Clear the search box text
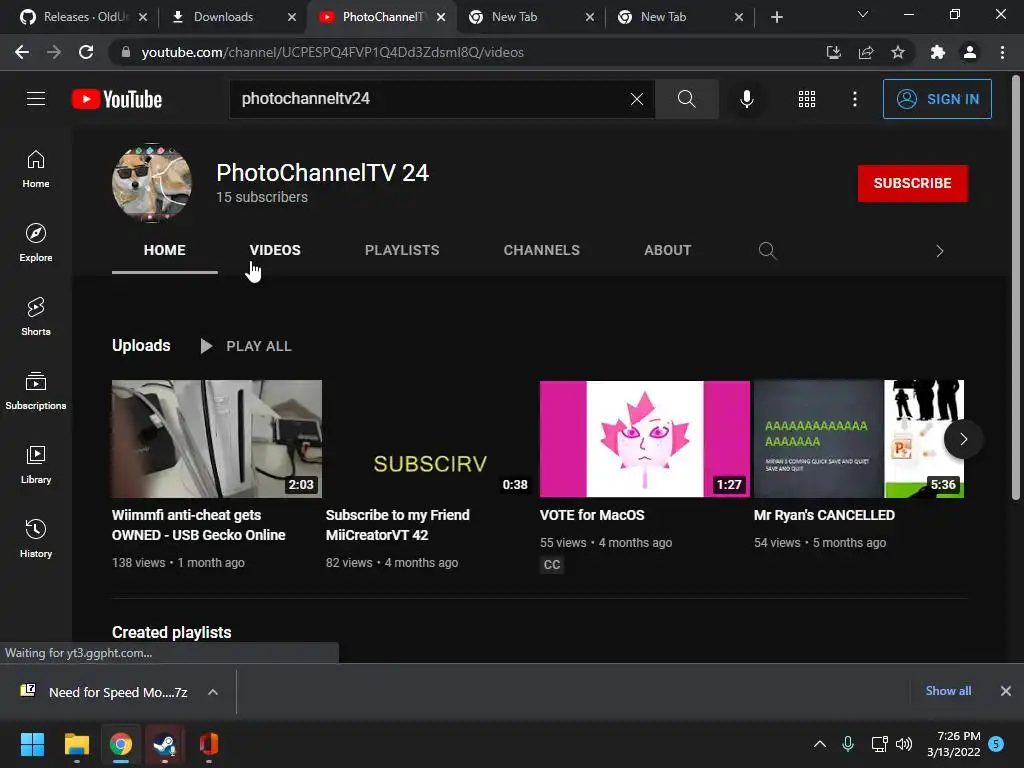The image size is (1024, 768). point(637,99)
